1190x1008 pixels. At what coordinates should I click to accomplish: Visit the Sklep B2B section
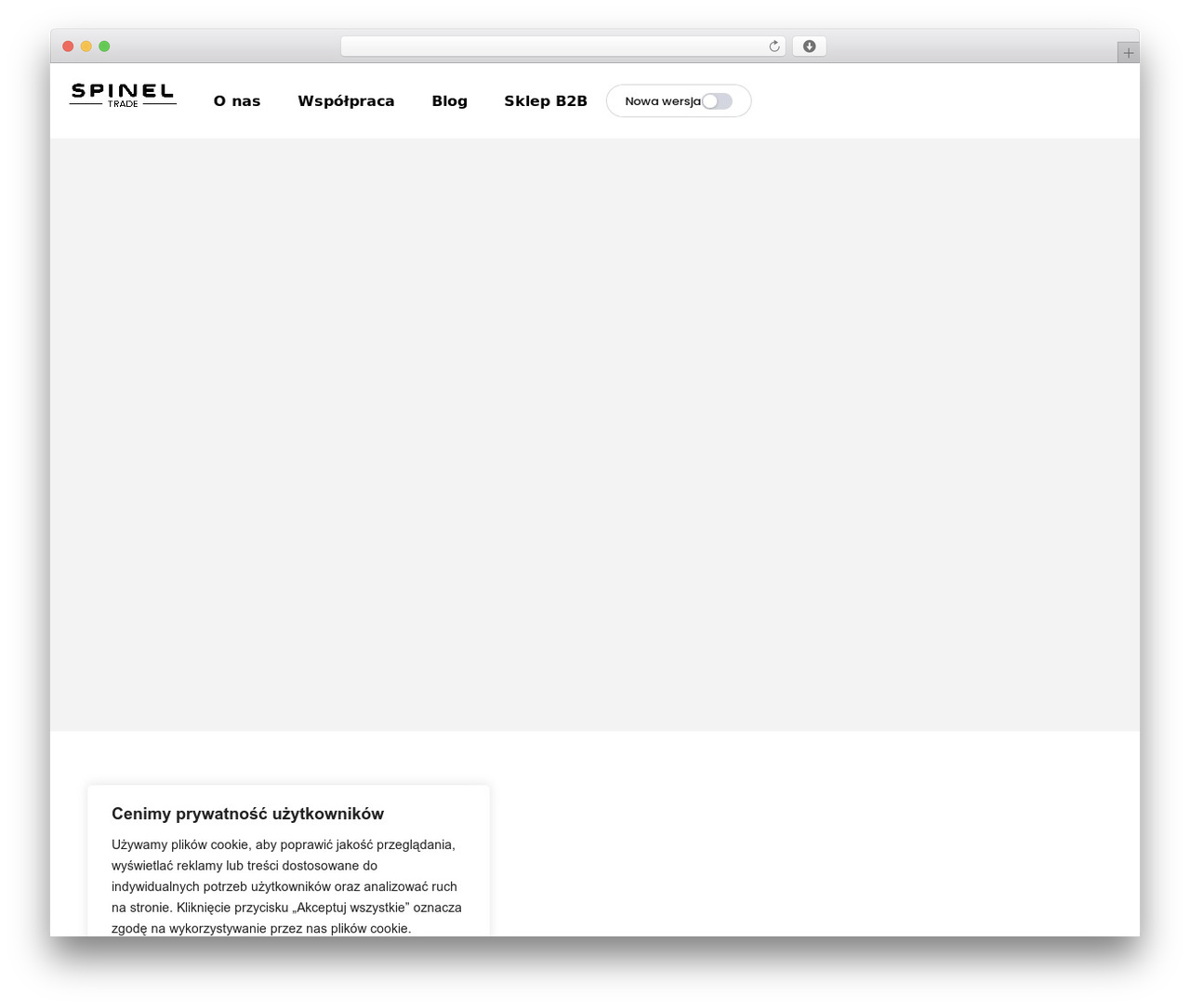point(546,101)
